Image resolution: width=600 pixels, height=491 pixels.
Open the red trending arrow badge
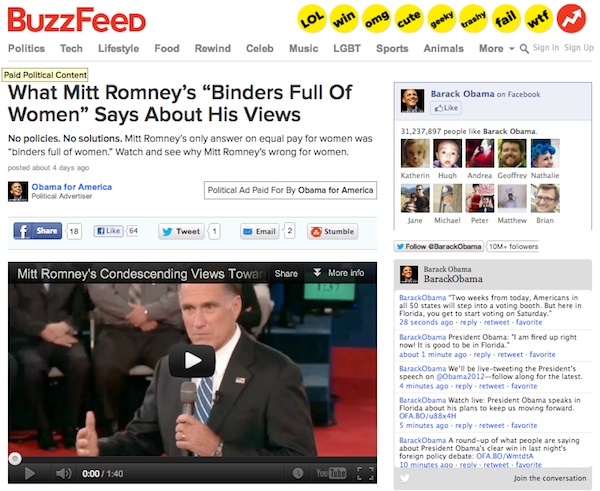tap(571, 18)
